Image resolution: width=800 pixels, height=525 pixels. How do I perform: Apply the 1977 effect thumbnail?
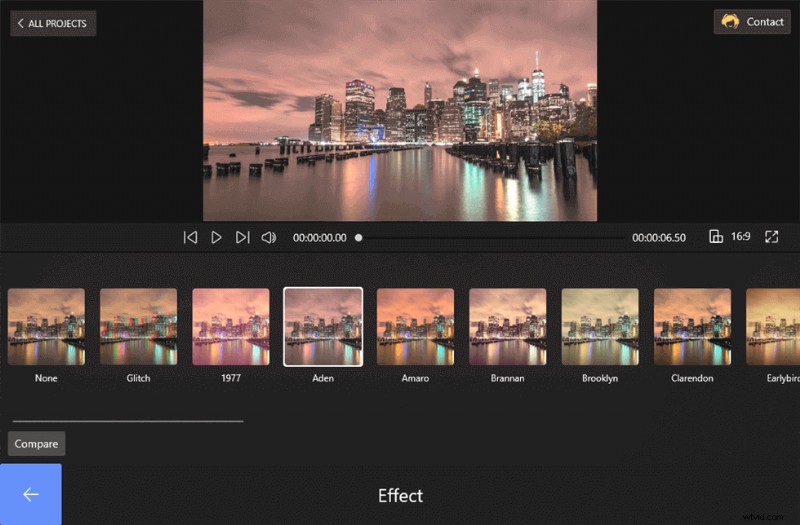[231, 327]
